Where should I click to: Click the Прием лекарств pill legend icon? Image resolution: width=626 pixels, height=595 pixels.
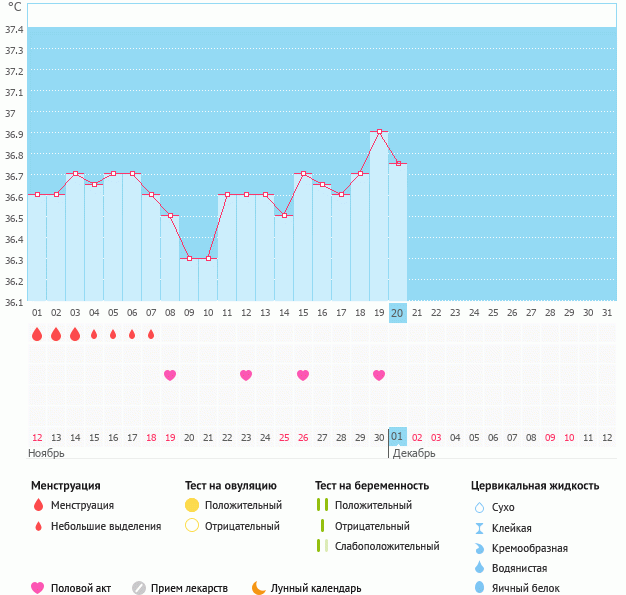click(x=139, y=588)
